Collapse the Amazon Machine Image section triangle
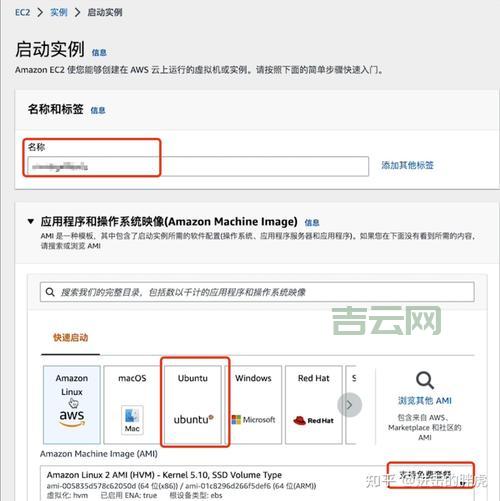Viewport: 500px width, 501px height. pos(31,221)
